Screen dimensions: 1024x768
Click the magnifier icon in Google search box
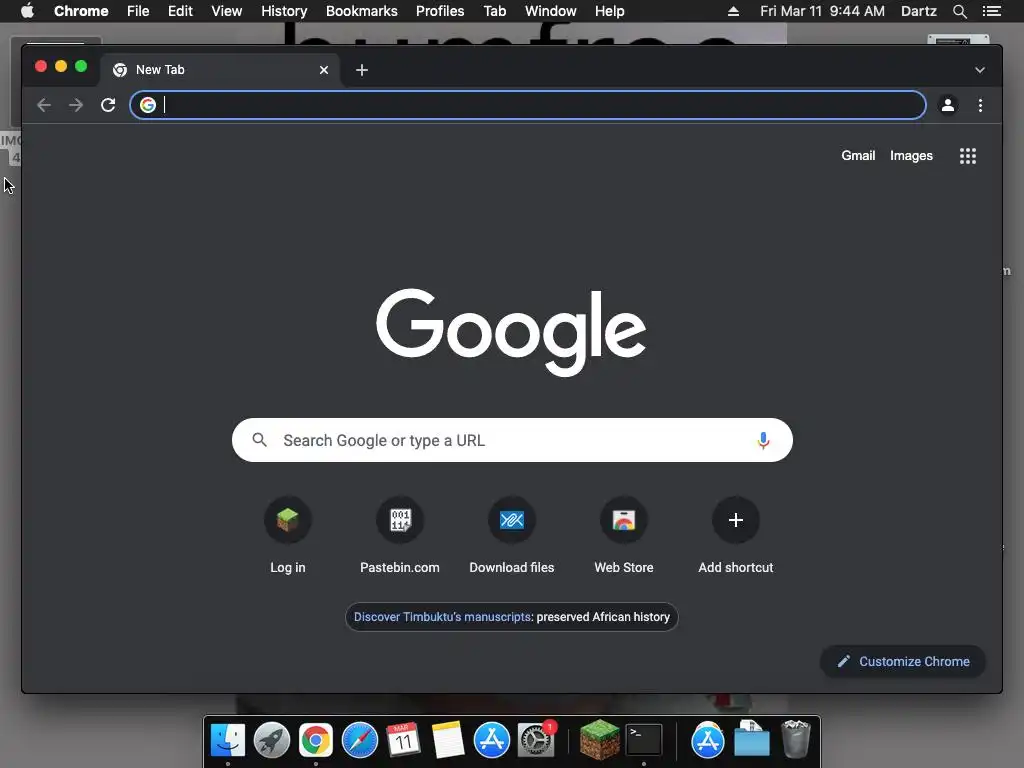point(259,440)
